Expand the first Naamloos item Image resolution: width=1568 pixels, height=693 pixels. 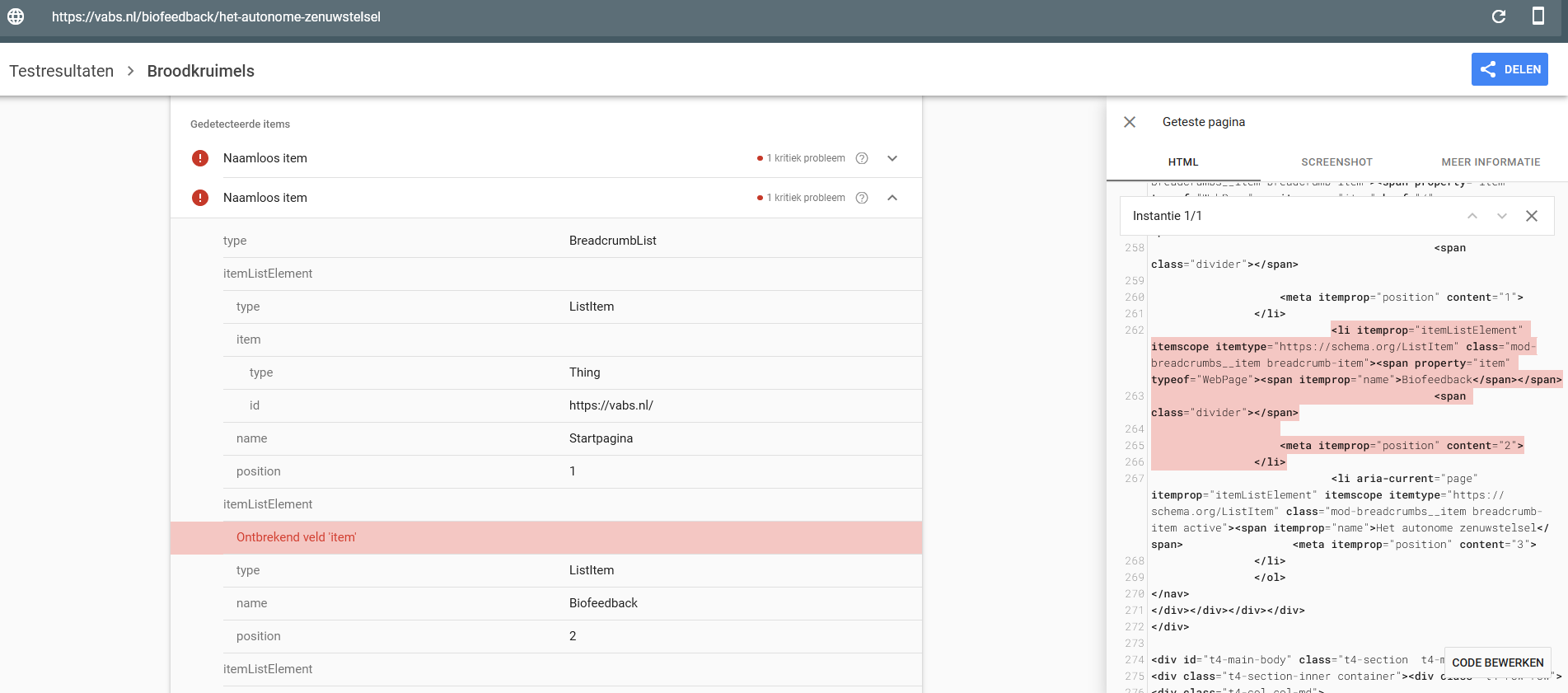tap(892, 158)
